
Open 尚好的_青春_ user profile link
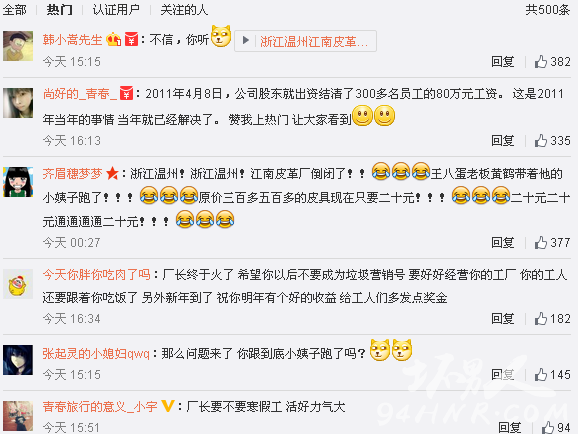point(79,94)
